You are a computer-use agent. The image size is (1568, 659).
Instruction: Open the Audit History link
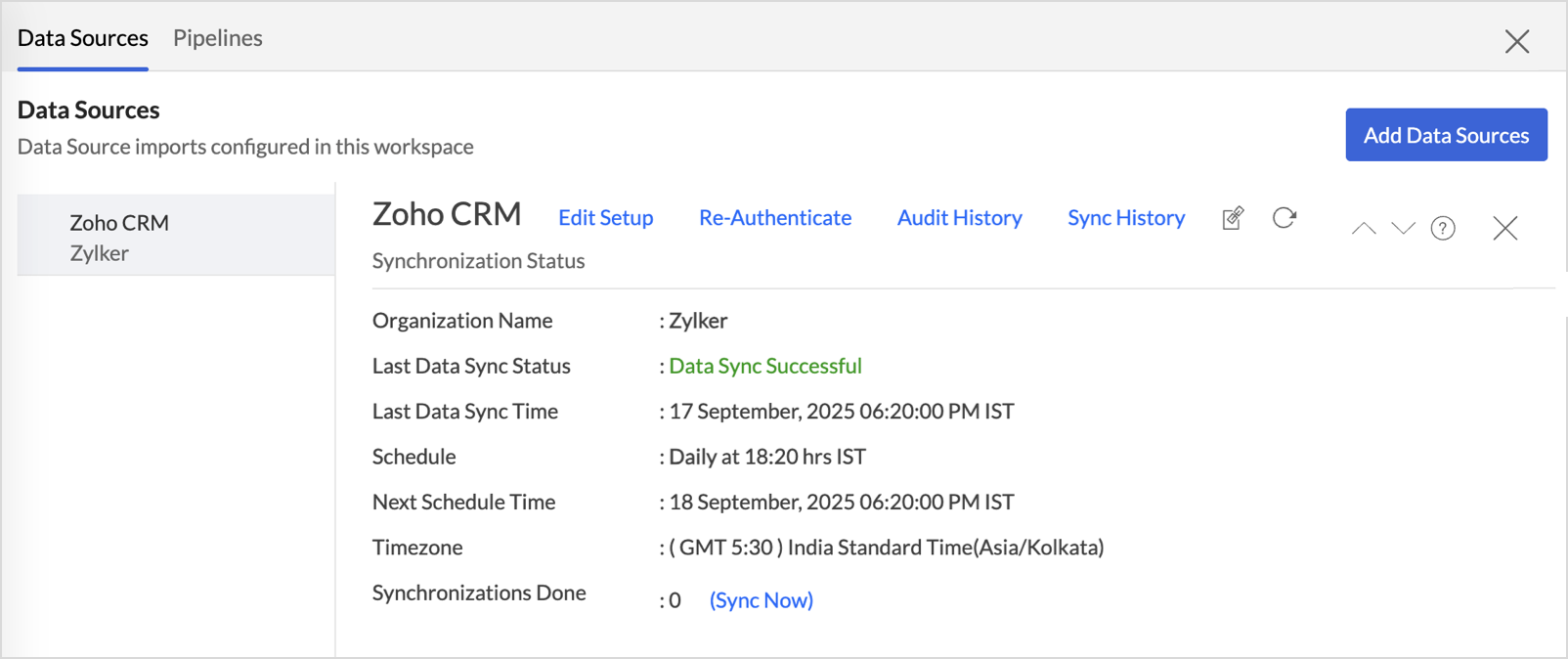[959, 218]
